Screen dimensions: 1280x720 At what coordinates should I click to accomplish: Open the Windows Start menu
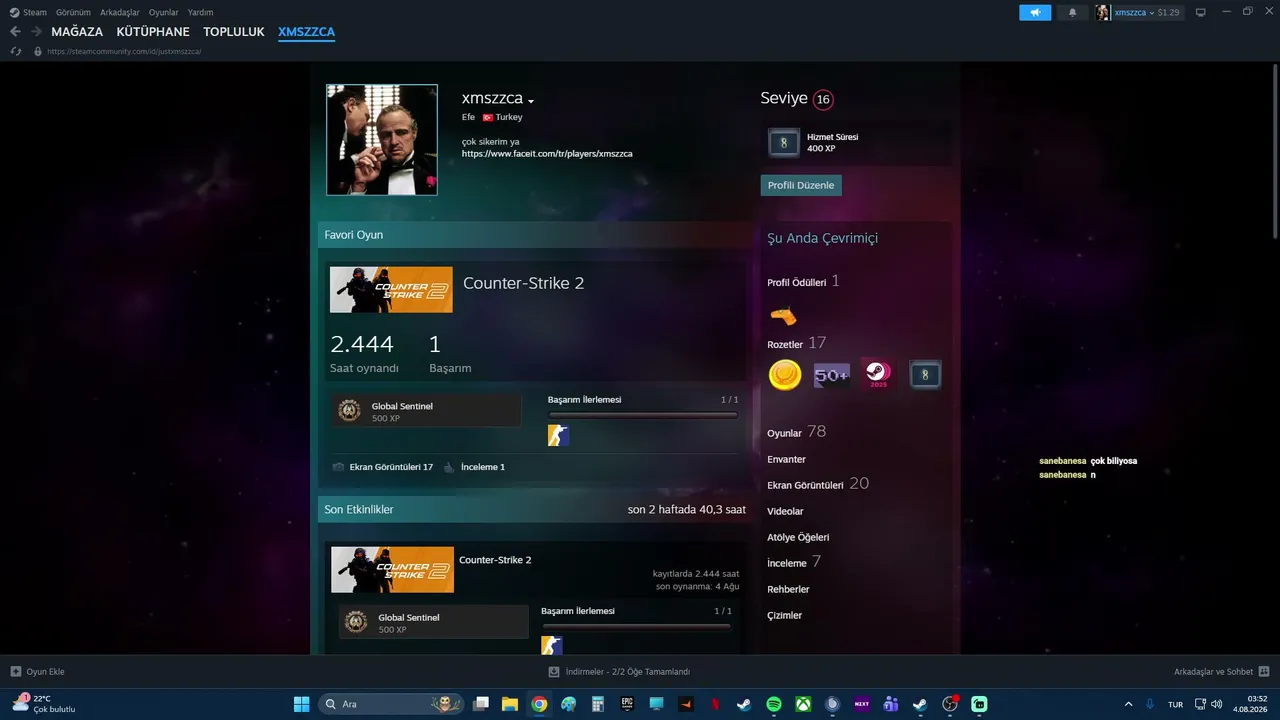[301, 704]
